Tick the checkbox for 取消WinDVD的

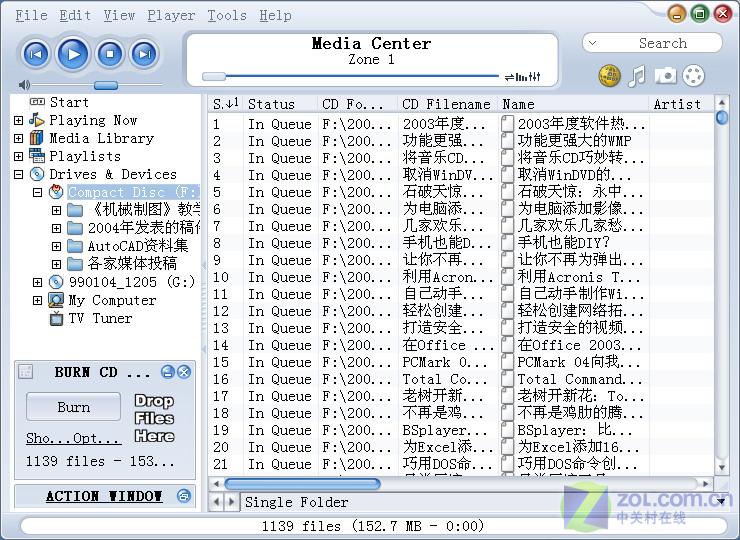[x=507, y=175]
